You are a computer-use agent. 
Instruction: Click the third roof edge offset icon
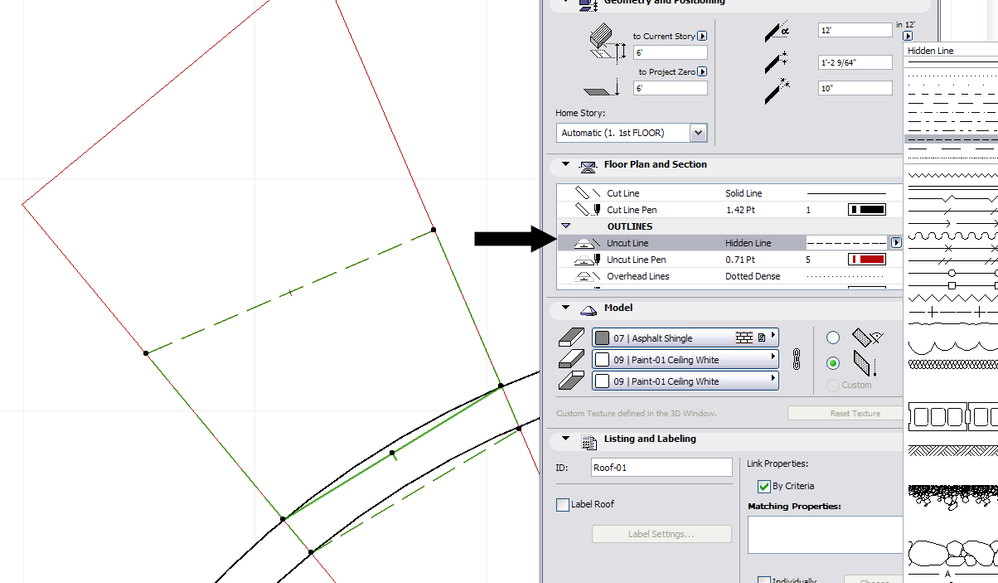[x=777, y=91]
